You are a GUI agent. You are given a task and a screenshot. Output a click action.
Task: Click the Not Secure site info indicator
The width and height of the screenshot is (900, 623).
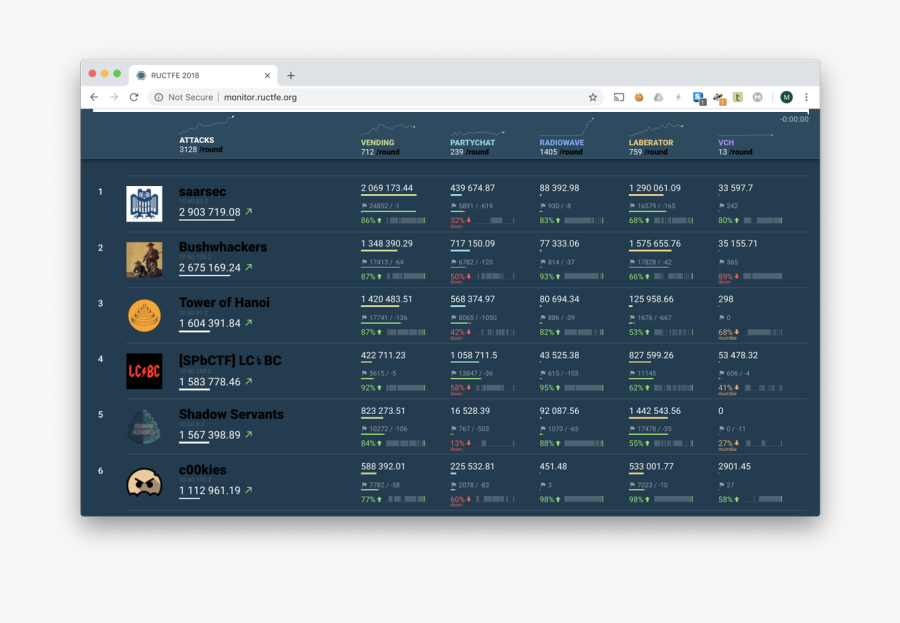(184, 97)
